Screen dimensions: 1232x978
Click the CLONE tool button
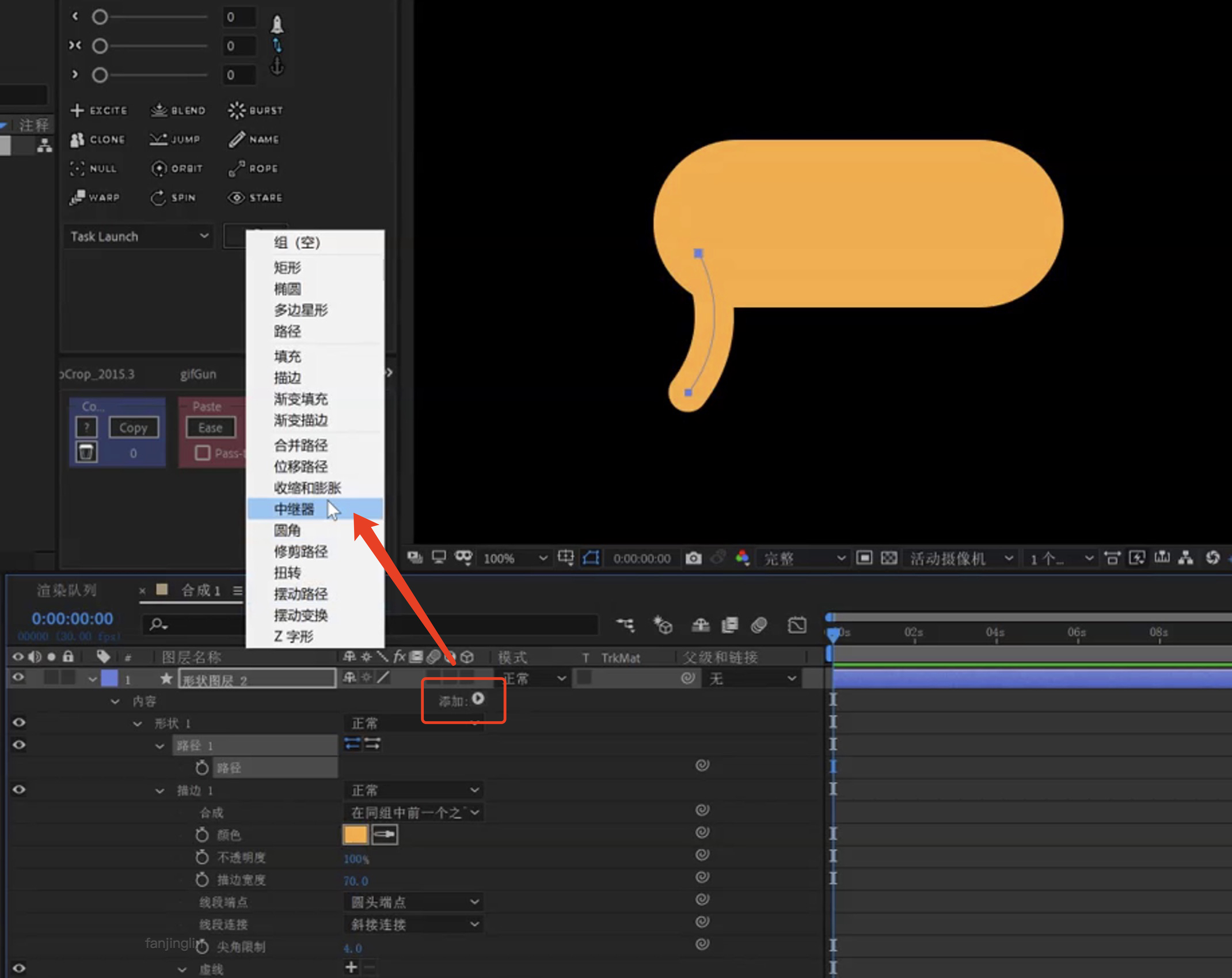pyautogui.click(x=97, y=139)
